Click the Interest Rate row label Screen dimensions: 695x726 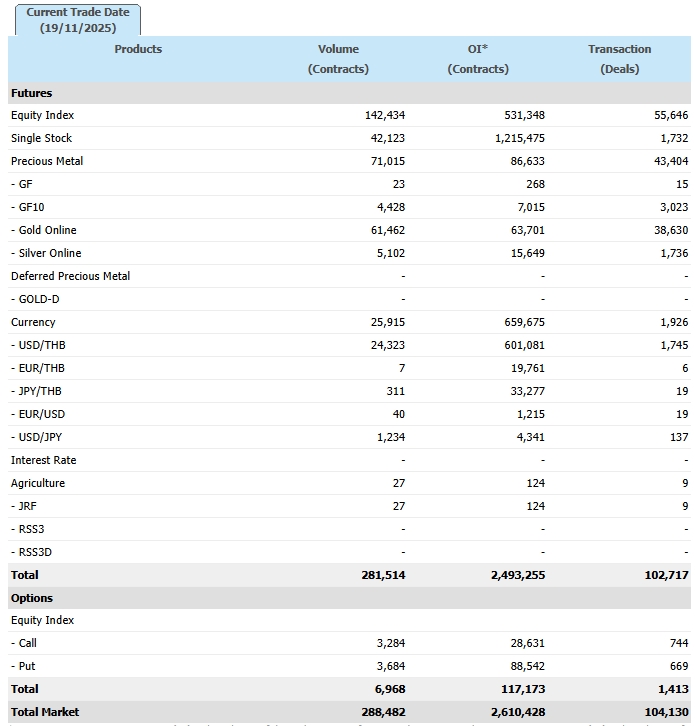pos(44,460)
